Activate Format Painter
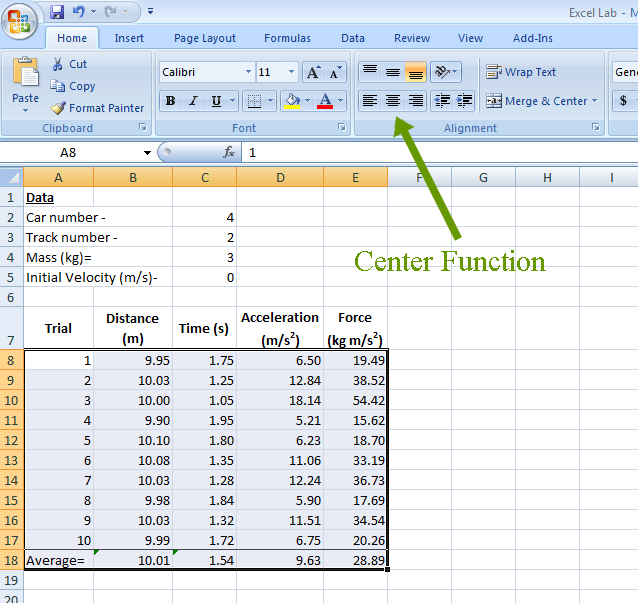This screenshot has height=603, width=638. point(97,108)
